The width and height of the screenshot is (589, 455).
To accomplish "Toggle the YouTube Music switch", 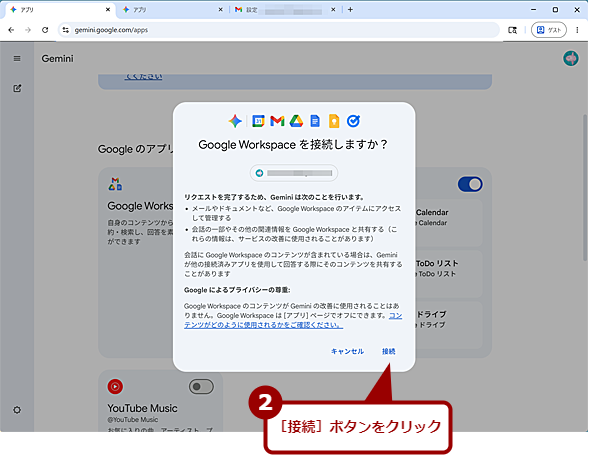I will pos(201,387).
